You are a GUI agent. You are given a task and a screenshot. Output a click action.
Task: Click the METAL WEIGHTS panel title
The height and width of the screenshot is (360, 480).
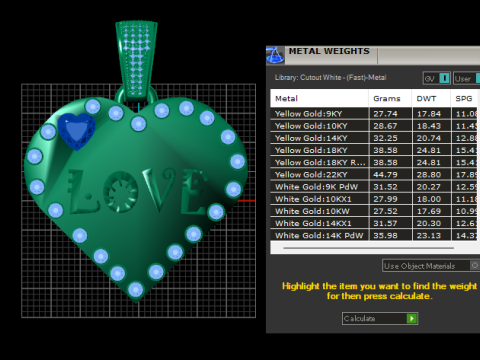[329, 51]
